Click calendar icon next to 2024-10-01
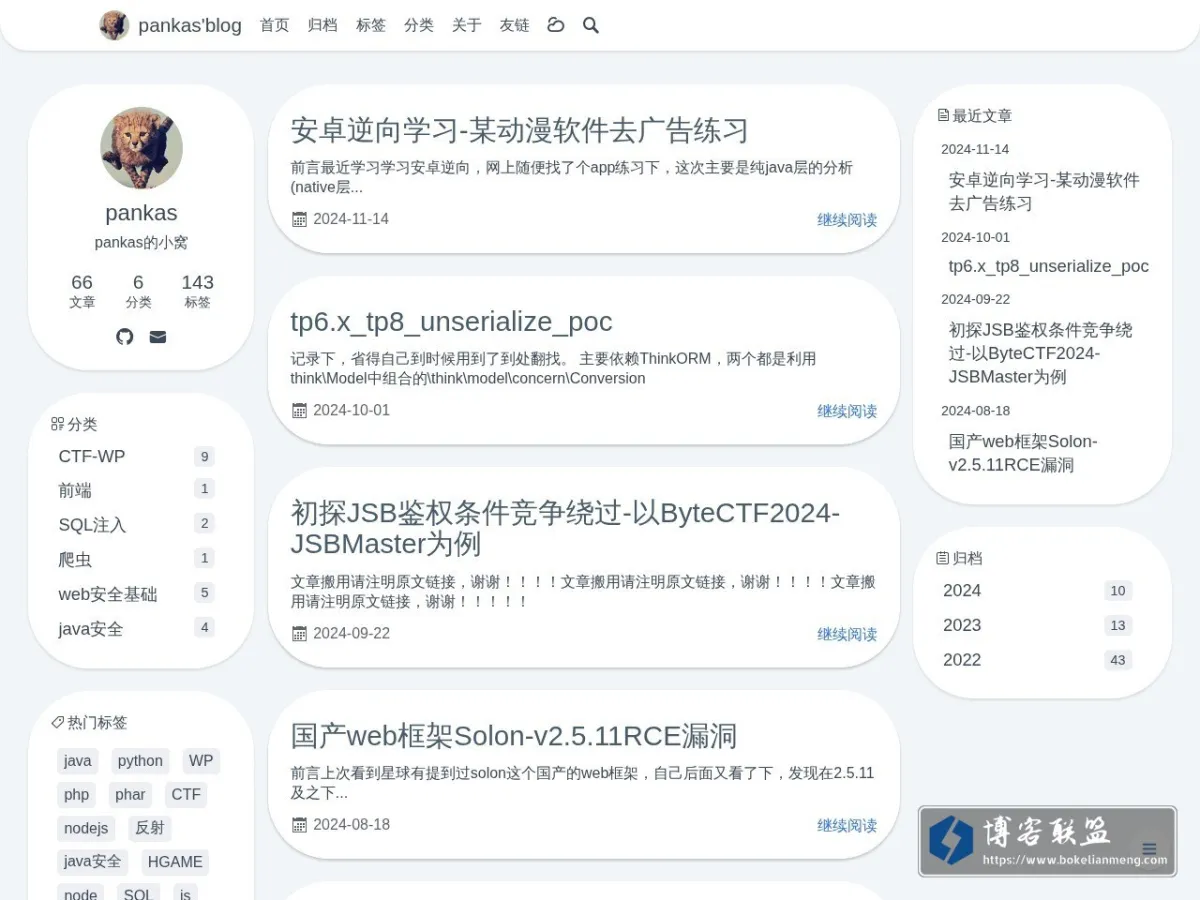 (299, 410)
